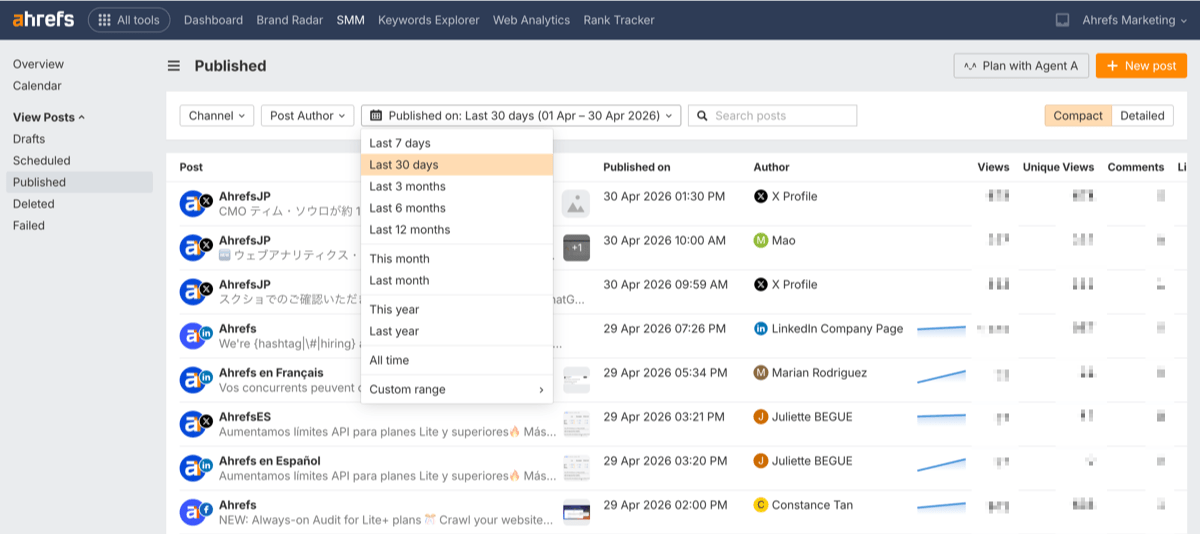Create a New post
The width and height of the screenshot is (1200, 534).
click(x=1141, y=66)
